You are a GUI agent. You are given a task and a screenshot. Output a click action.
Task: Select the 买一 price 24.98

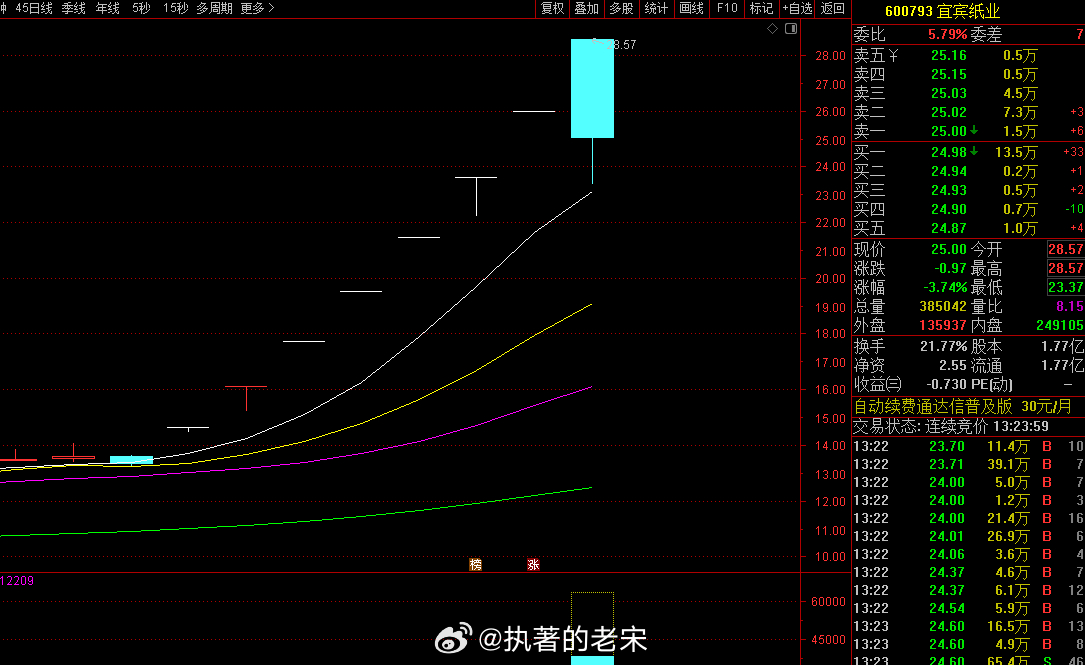click(x=949, y=152)
